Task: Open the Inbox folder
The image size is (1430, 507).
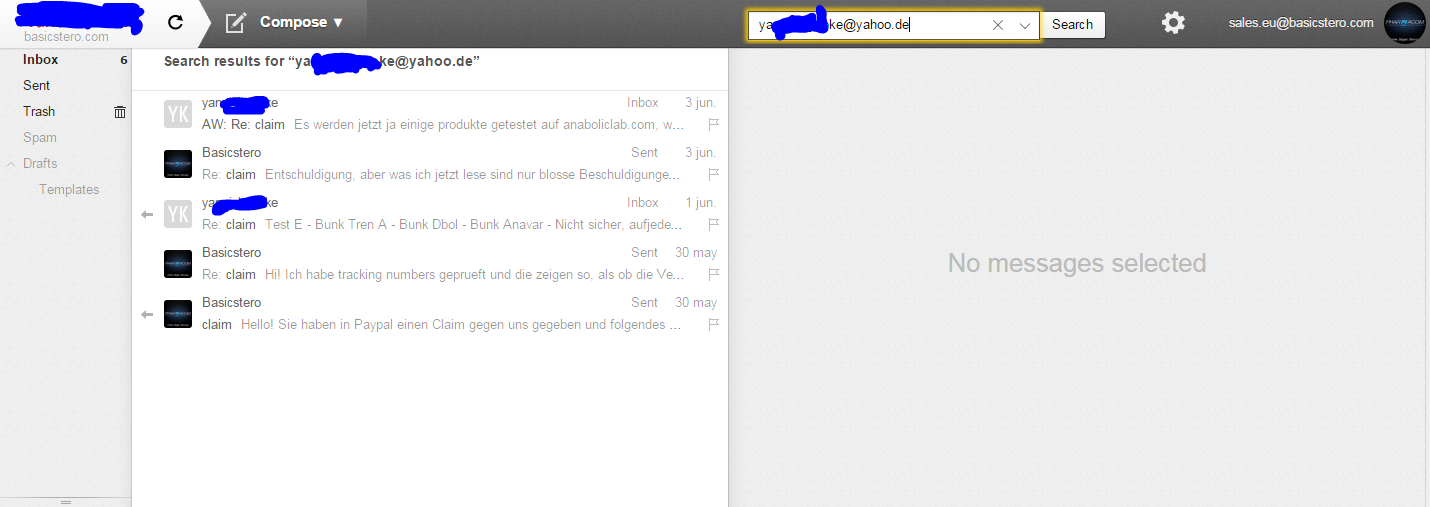Action: coord(41,60)
